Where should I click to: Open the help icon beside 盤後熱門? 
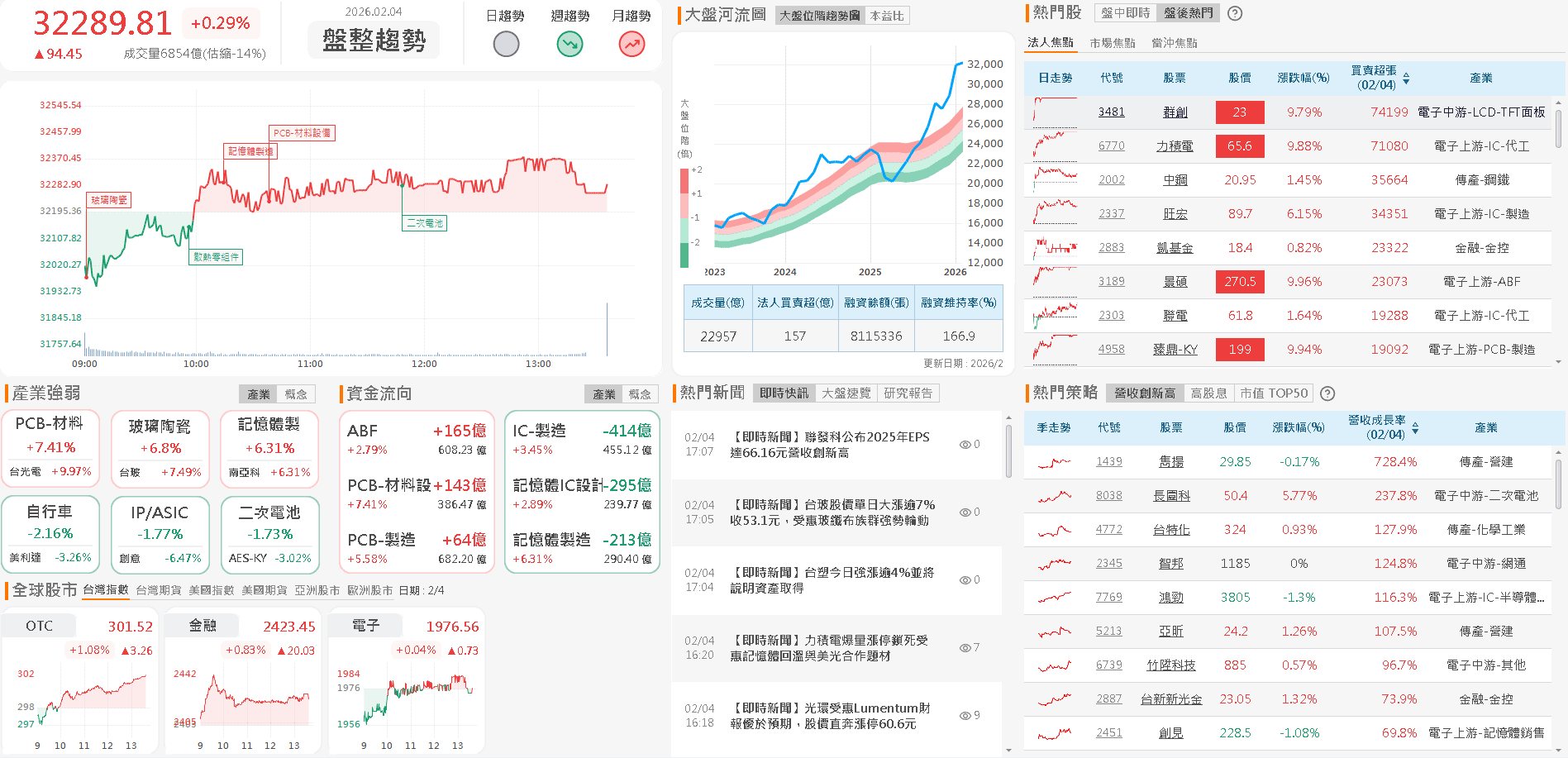pyautogui.click(x=1235, y=12)
